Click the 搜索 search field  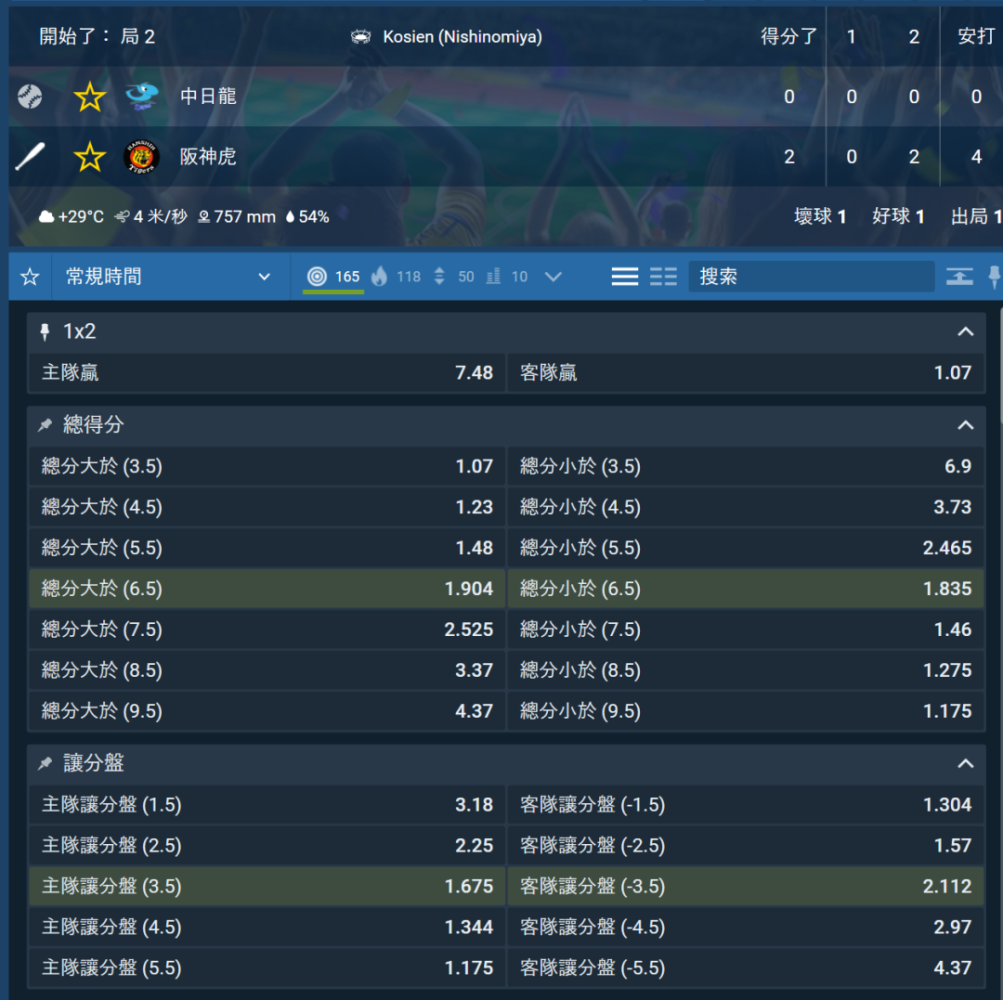811,276
